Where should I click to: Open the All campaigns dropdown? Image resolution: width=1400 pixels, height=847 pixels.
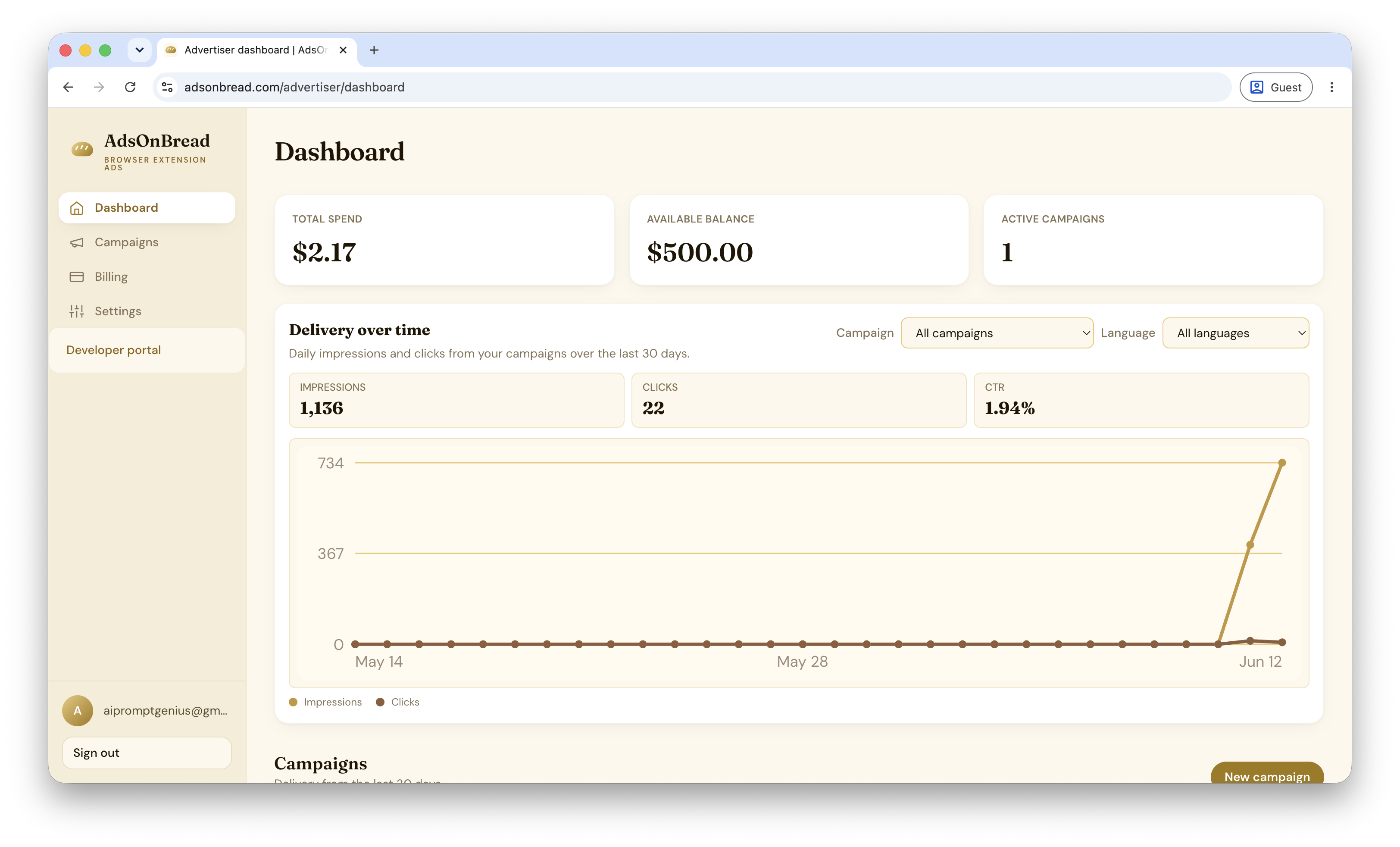pos(997,333)
